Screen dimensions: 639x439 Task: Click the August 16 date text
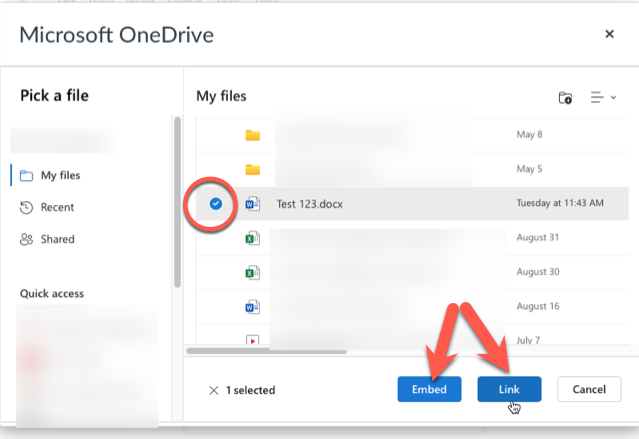(x=538, y=306)
